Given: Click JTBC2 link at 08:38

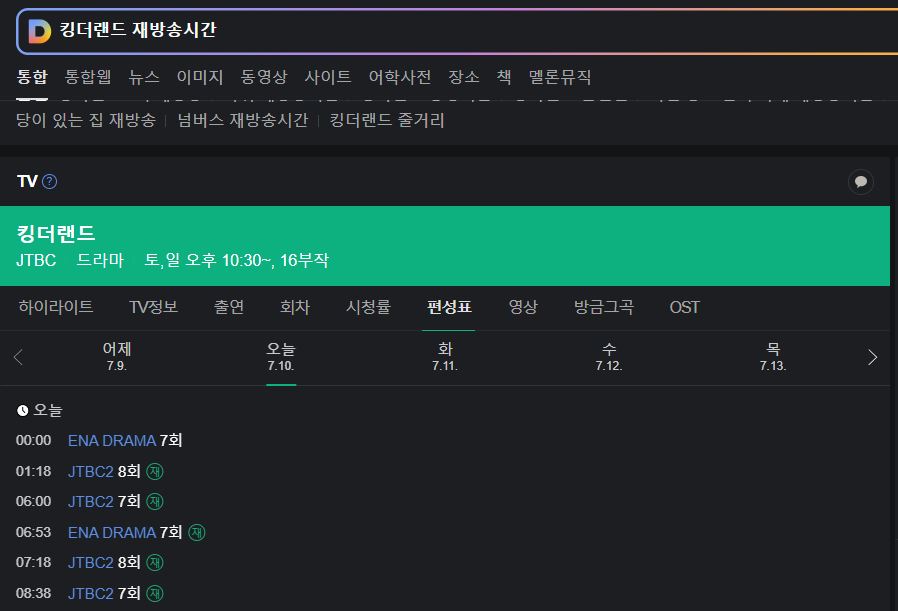Looking at the screenshot, I should [90, 594].
